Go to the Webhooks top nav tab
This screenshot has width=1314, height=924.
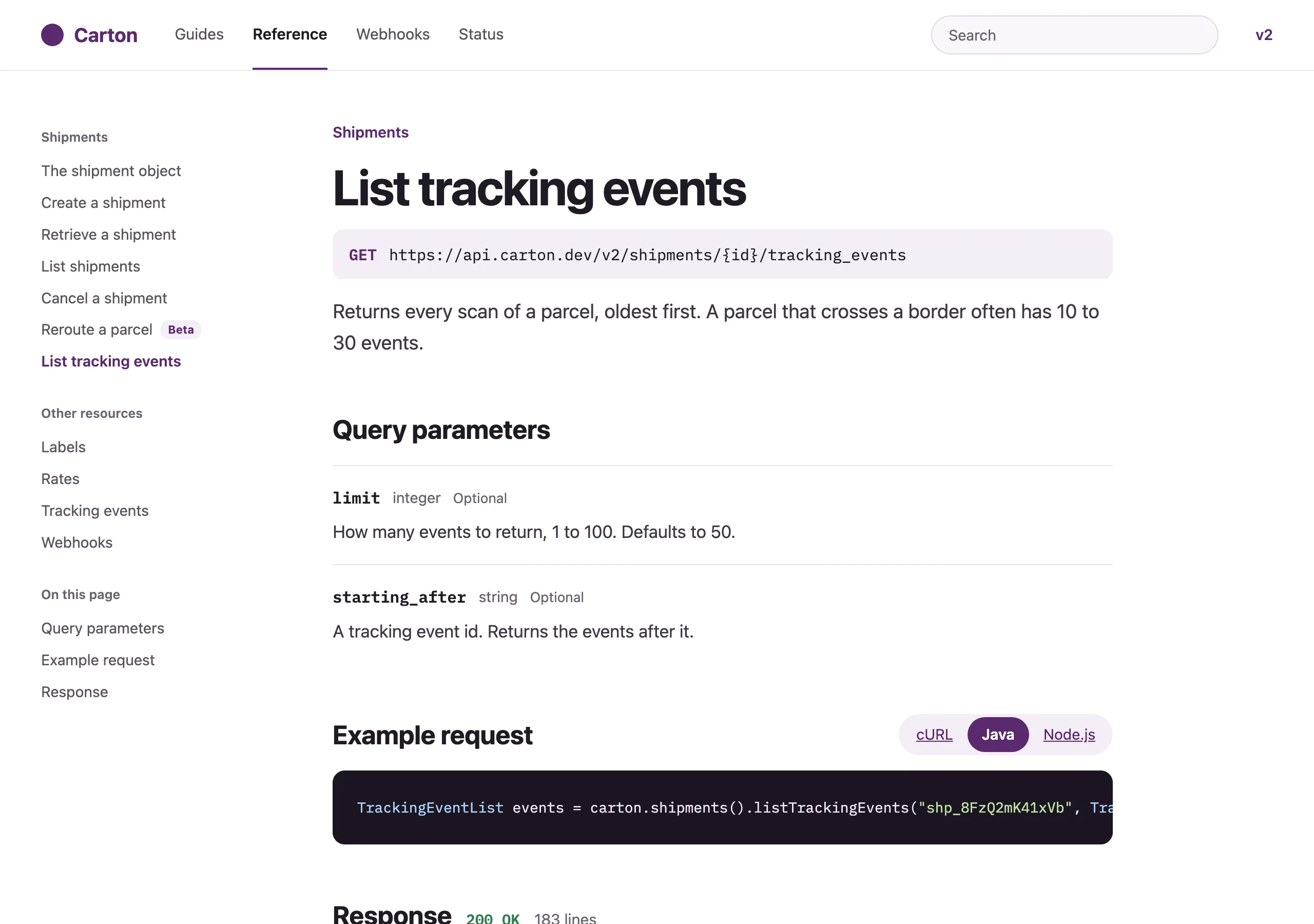tap(393, 34)
